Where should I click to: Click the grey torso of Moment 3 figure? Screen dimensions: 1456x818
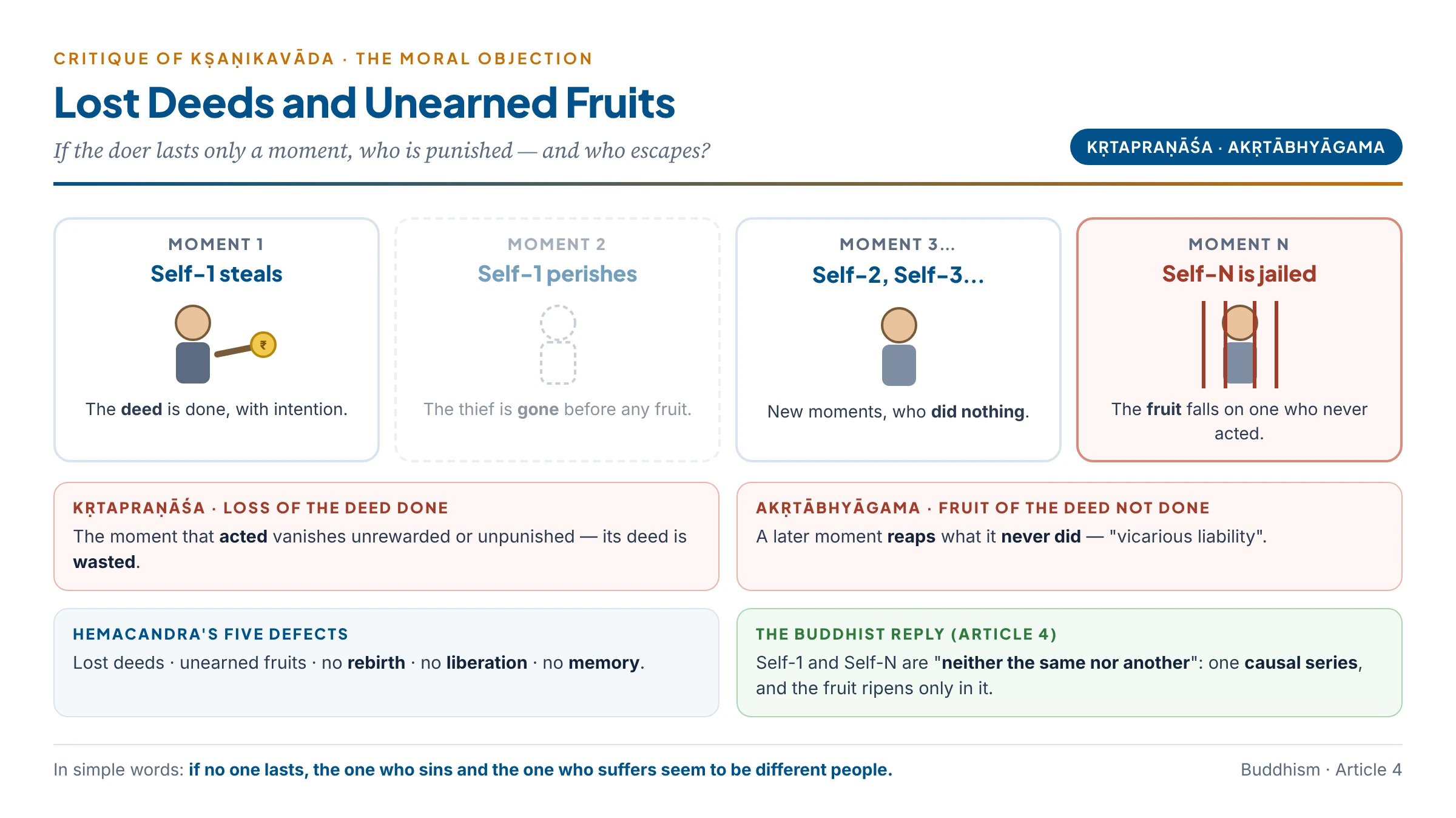(898, 365)
